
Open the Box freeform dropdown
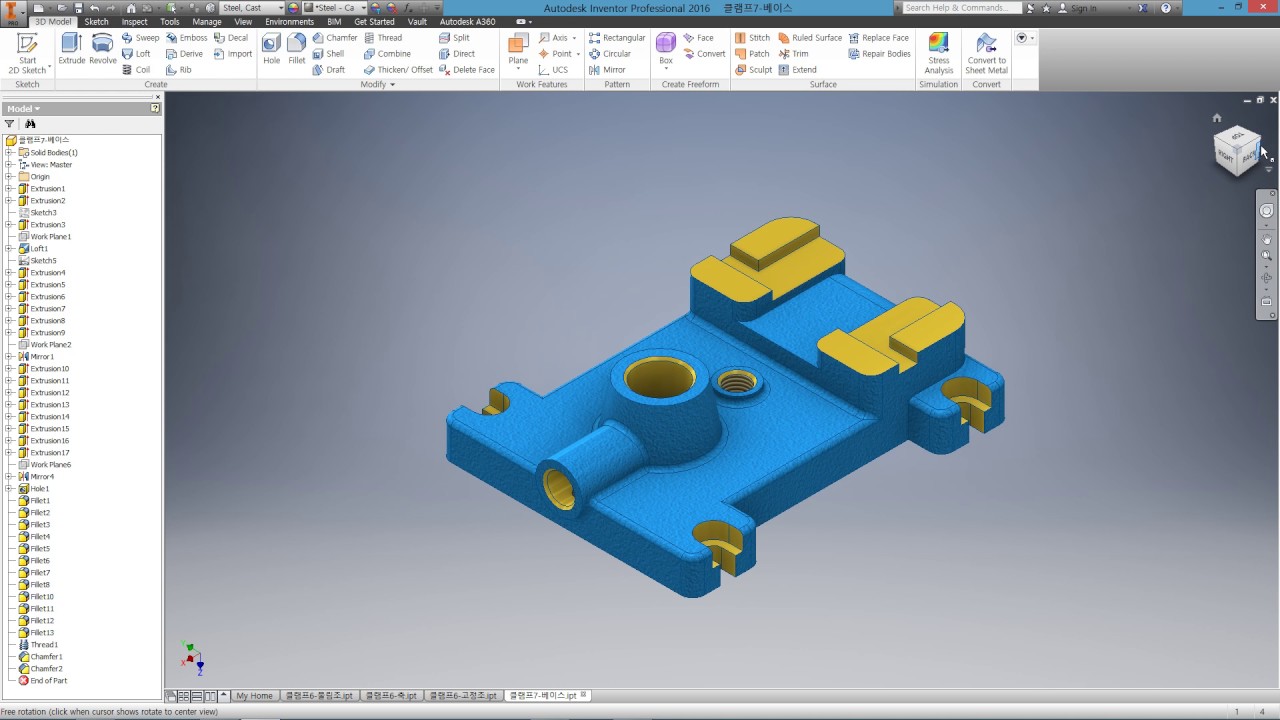666,69
